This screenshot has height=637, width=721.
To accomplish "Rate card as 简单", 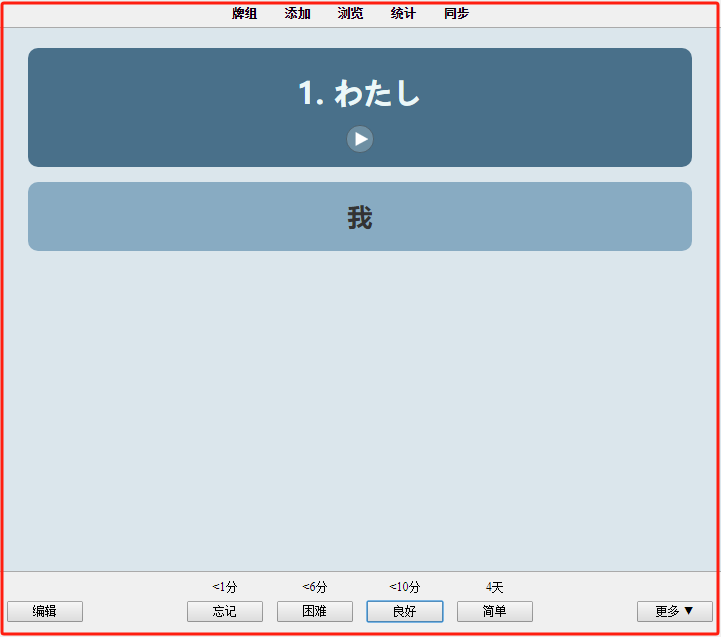I will click(495, 611).
